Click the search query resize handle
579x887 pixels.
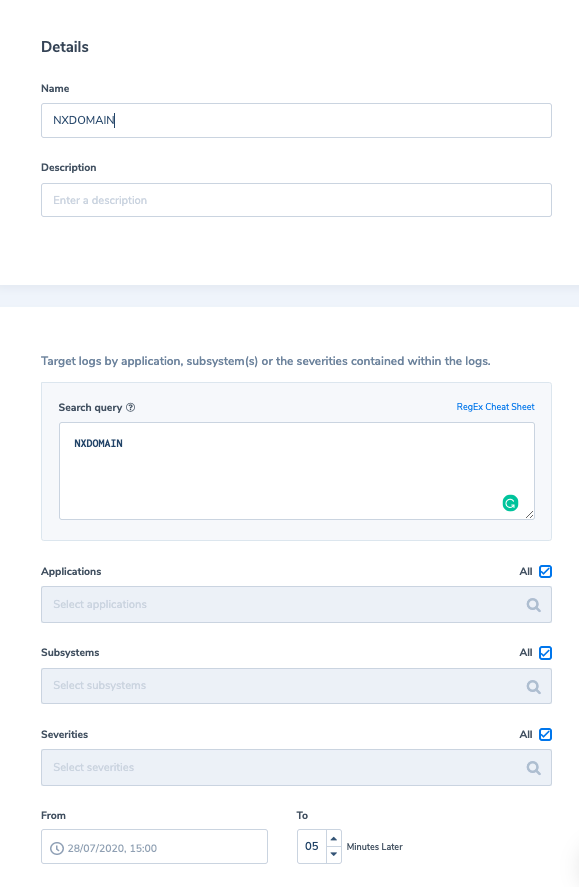[529, 514]
